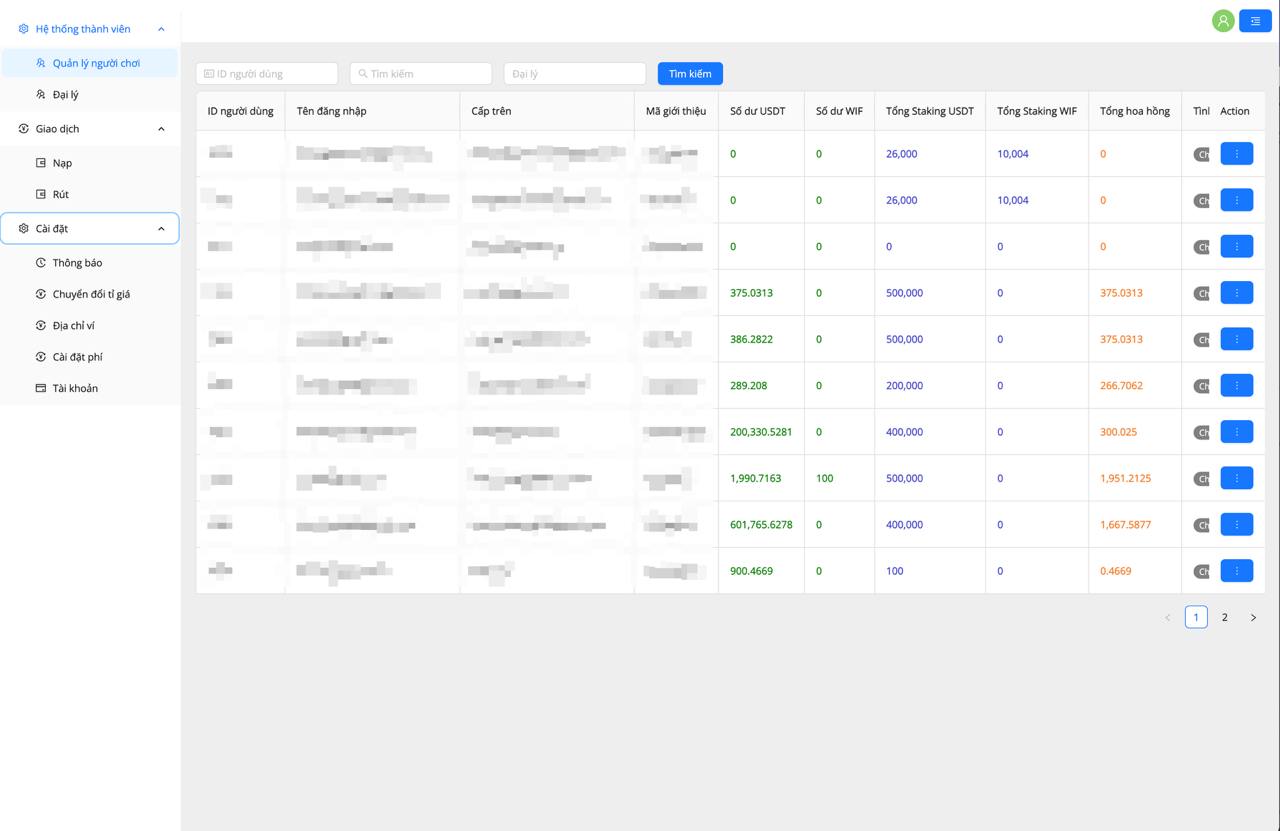Screen dimensions: 1280x831
Task: Click the agent icon next to Đại lý in sidebar
Action: tap(41, 94)
